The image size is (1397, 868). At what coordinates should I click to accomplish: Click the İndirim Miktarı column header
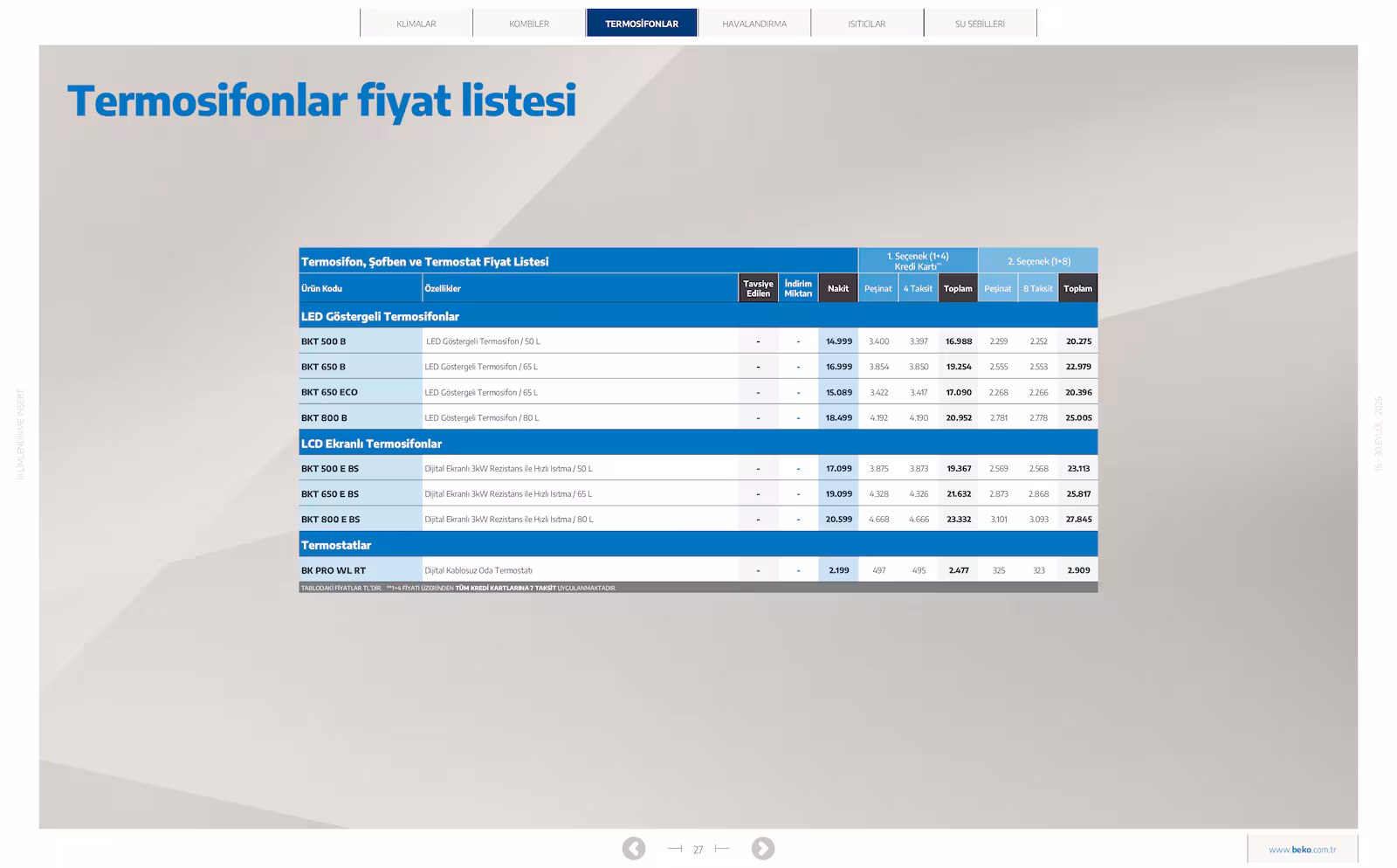[x=798, y=288]
